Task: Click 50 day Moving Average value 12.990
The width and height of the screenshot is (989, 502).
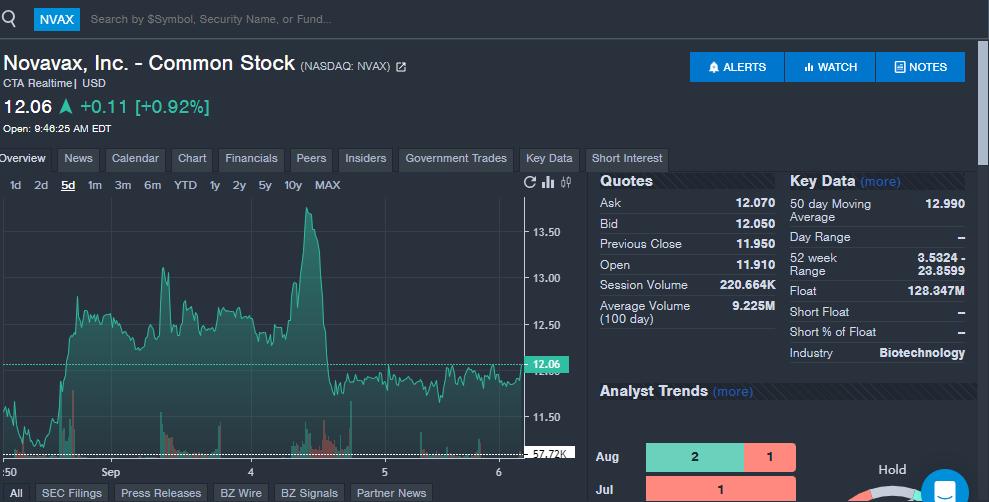Action: point(945,204)
